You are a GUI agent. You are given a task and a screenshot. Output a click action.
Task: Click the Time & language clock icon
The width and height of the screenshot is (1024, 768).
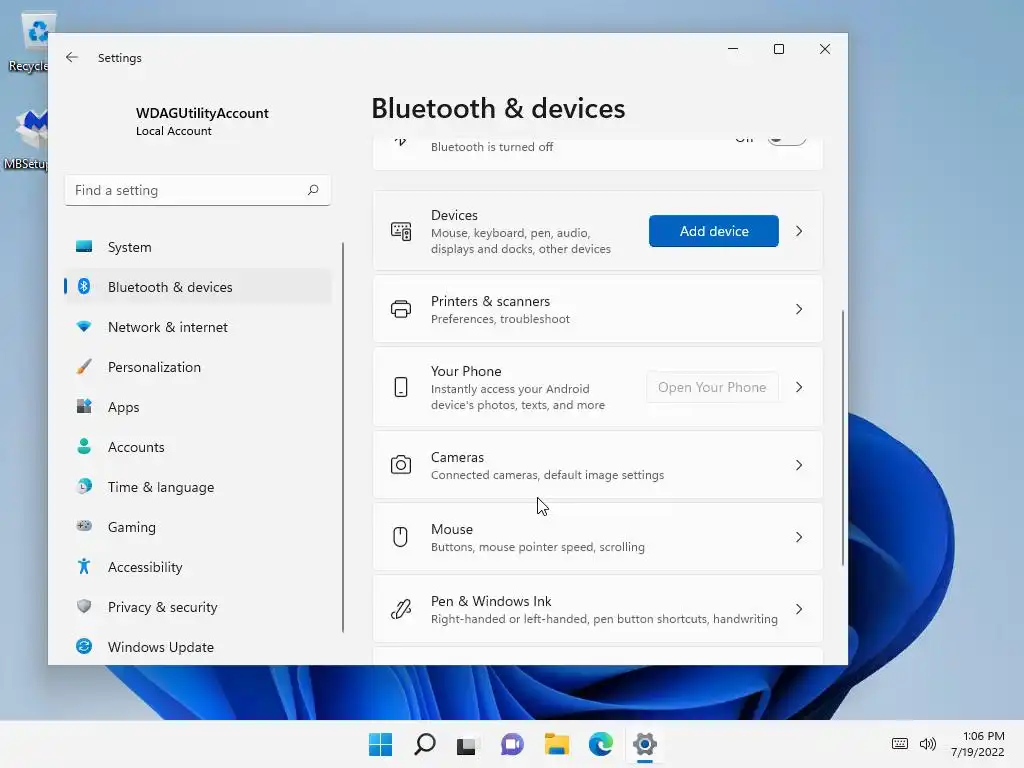(84, 486)
